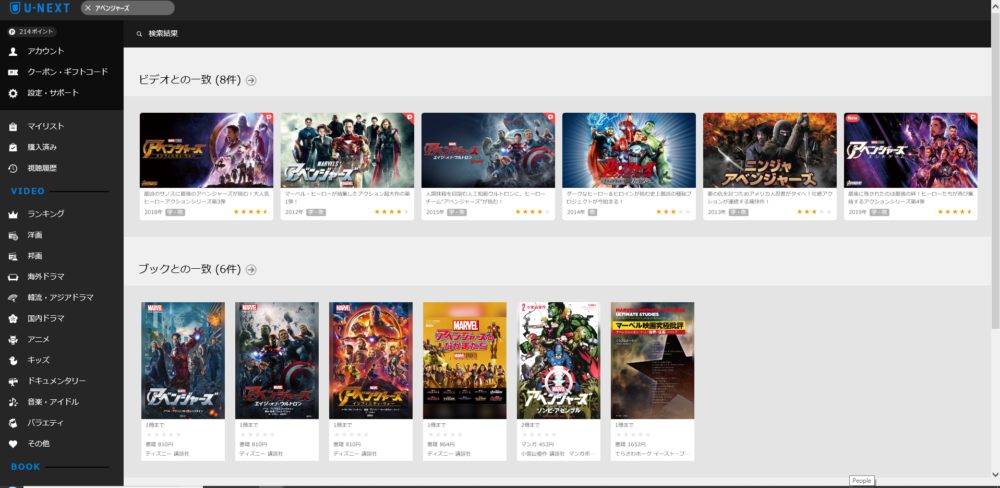This screenshot has height=488, width=1000.
Task: Open the yellow アベンジャーズ book cover
Action: pos(465,360)
